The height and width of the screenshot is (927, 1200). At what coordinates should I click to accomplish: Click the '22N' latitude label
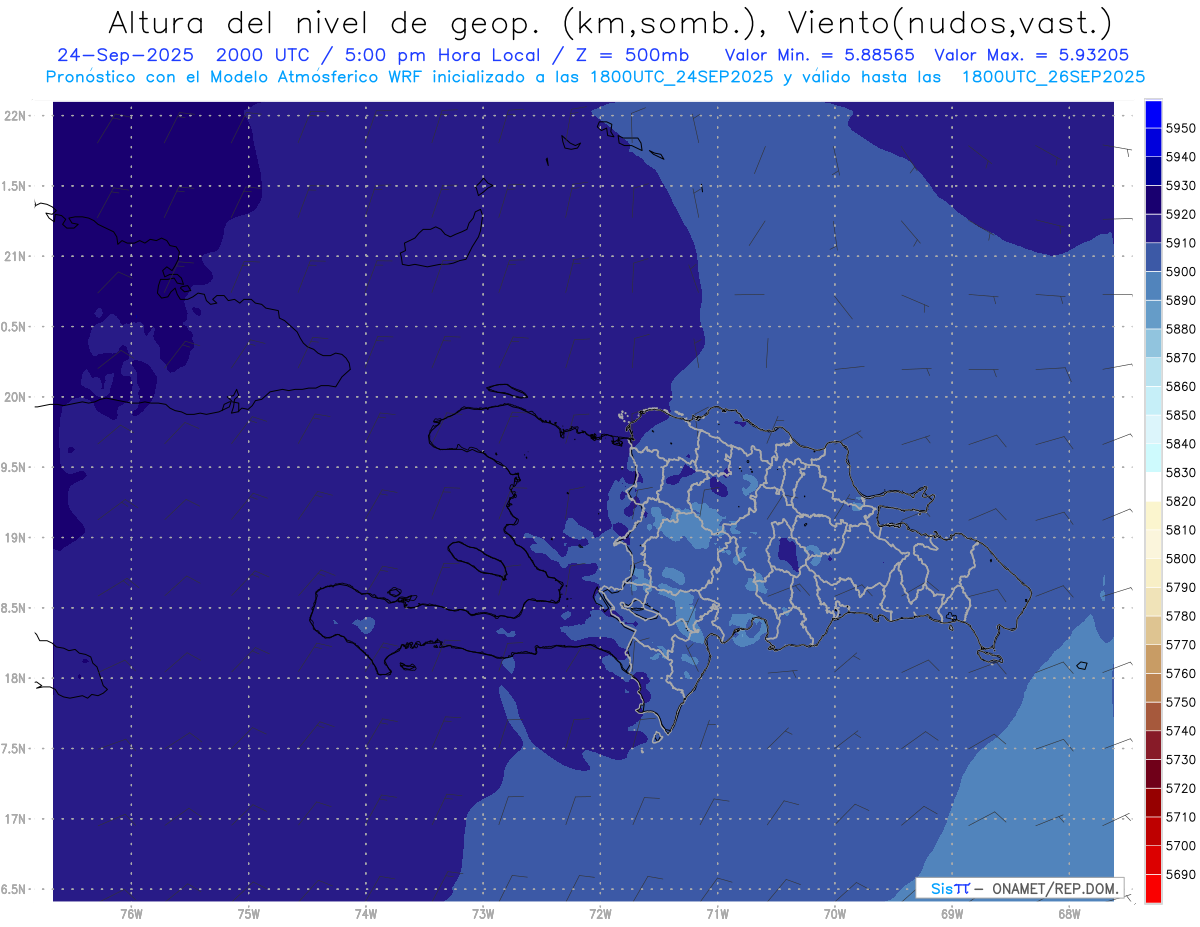(17, 116)
